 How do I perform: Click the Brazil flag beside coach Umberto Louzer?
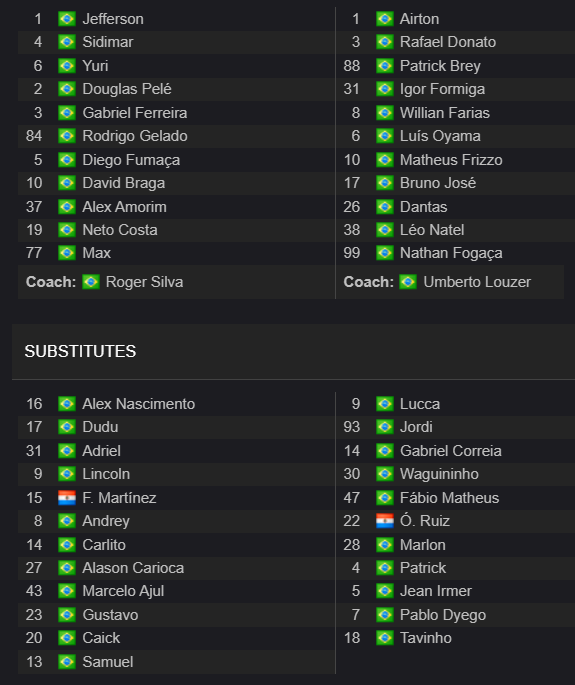(x=408, y=282)
